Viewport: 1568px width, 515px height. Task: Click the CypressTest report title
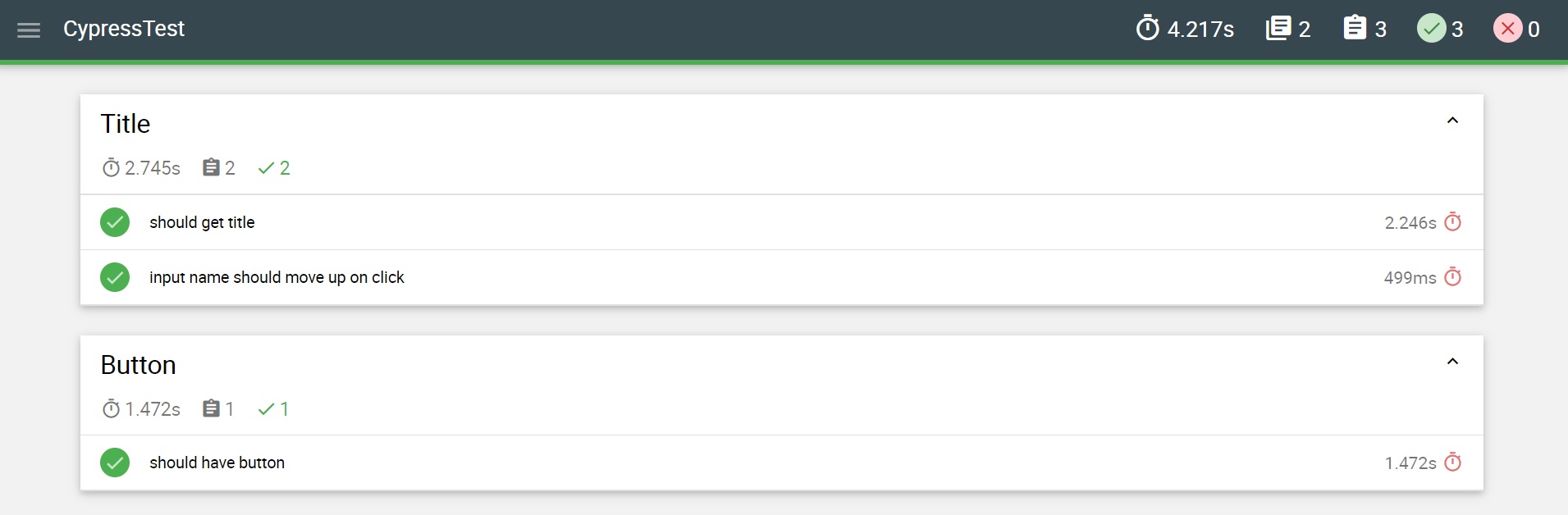pyautogui.click(x=124, y=29)
